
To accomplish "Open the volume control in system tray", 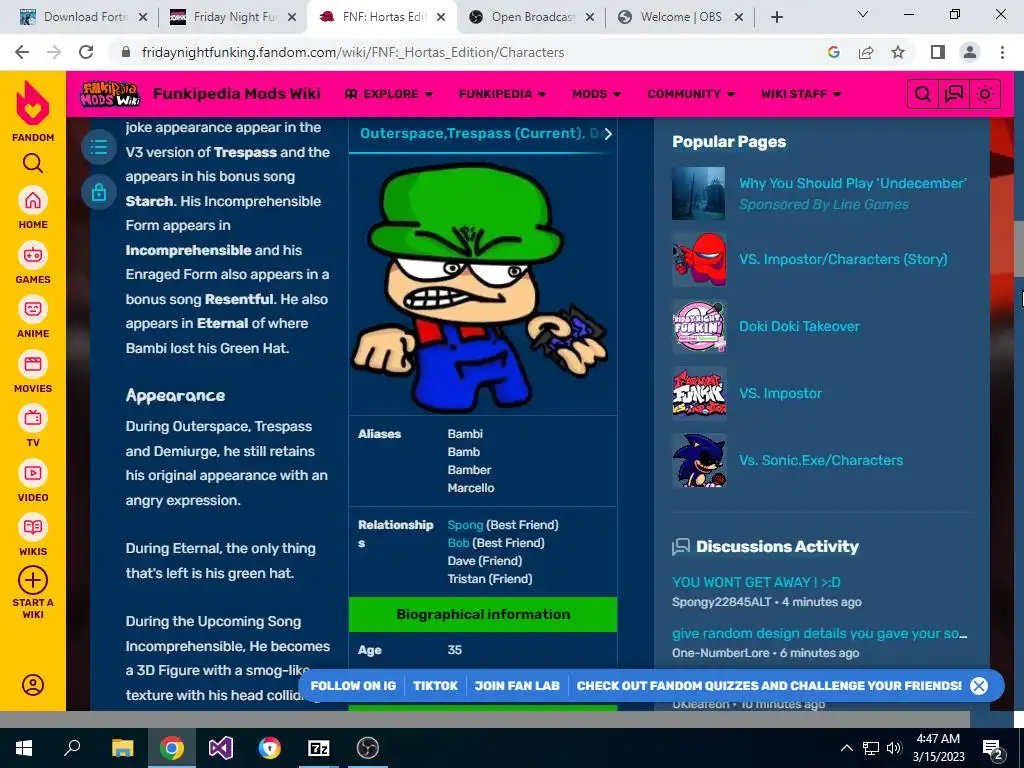I will 894,748.
